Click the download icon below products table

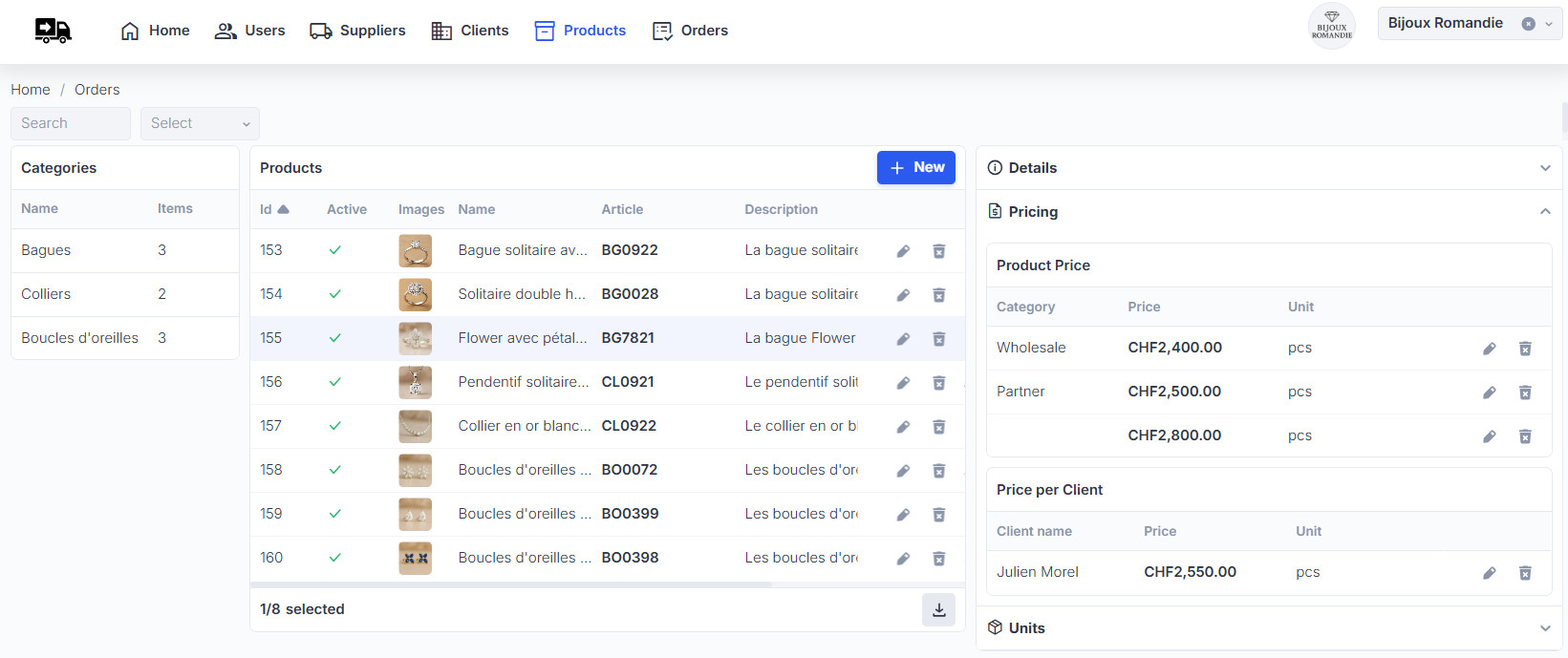pos(938,609)
